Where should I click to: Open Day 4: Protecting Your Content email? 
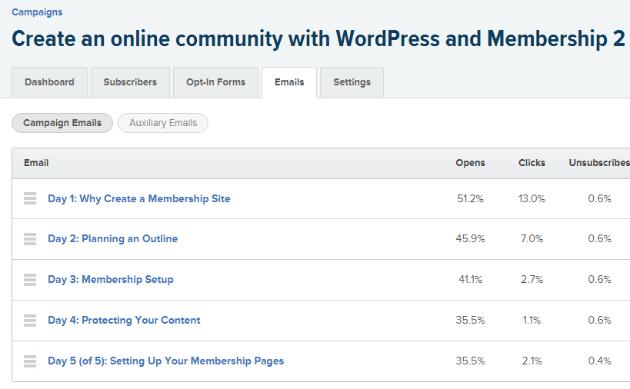click(124, 320)
